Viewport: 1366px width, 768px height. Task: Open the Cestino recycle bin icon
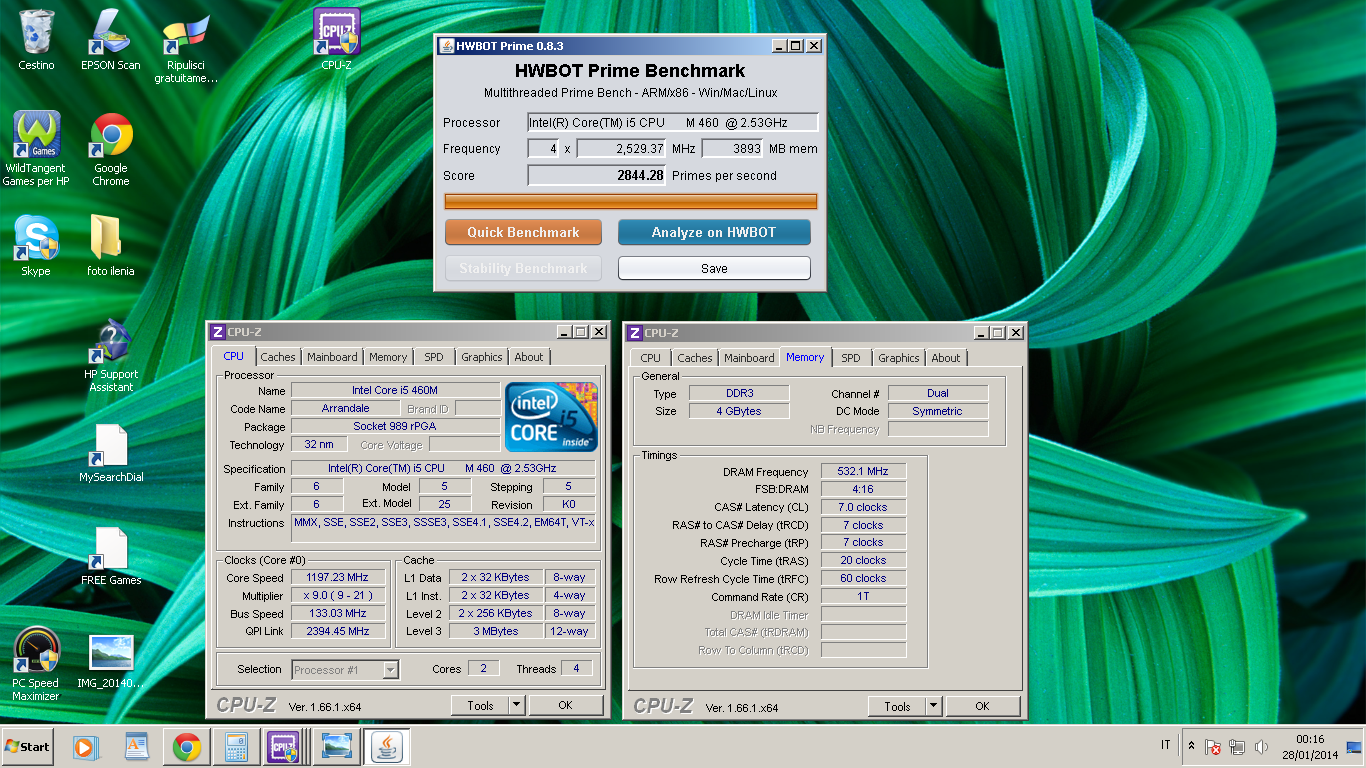(x=37, y=40)
